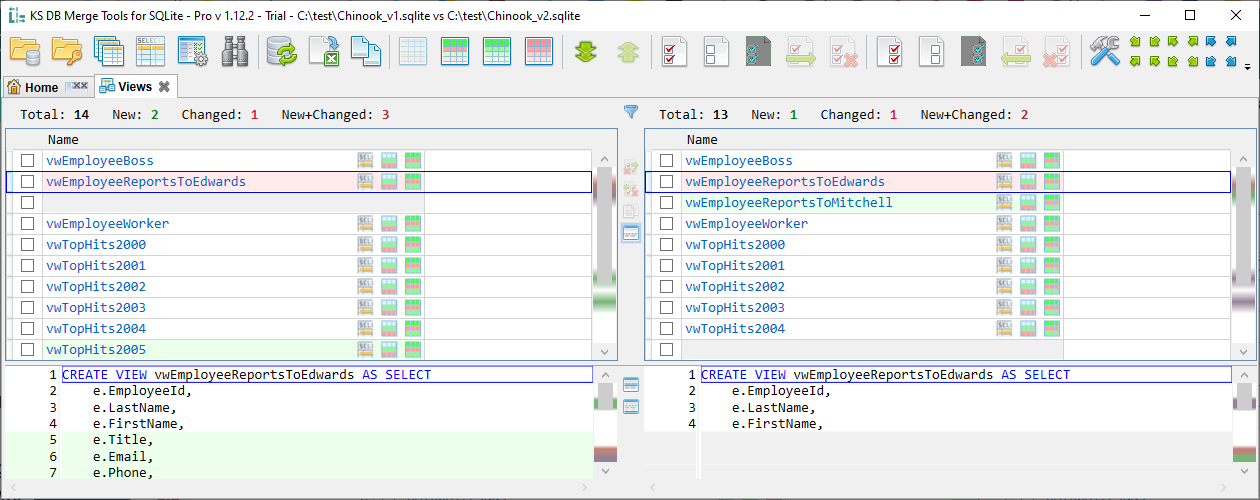Select vwTopHits2003 in the right list
The height and width of the screenshot is (500, 1260).
734,308
